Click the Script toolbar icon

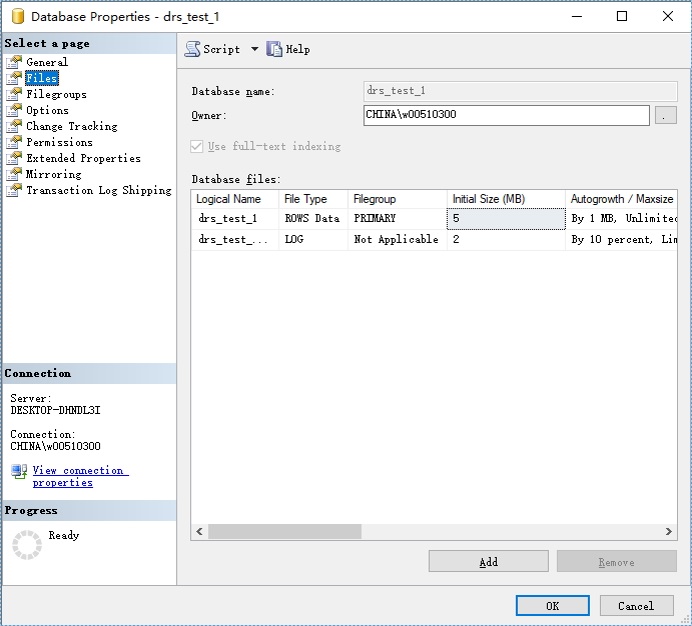(192, 49)
